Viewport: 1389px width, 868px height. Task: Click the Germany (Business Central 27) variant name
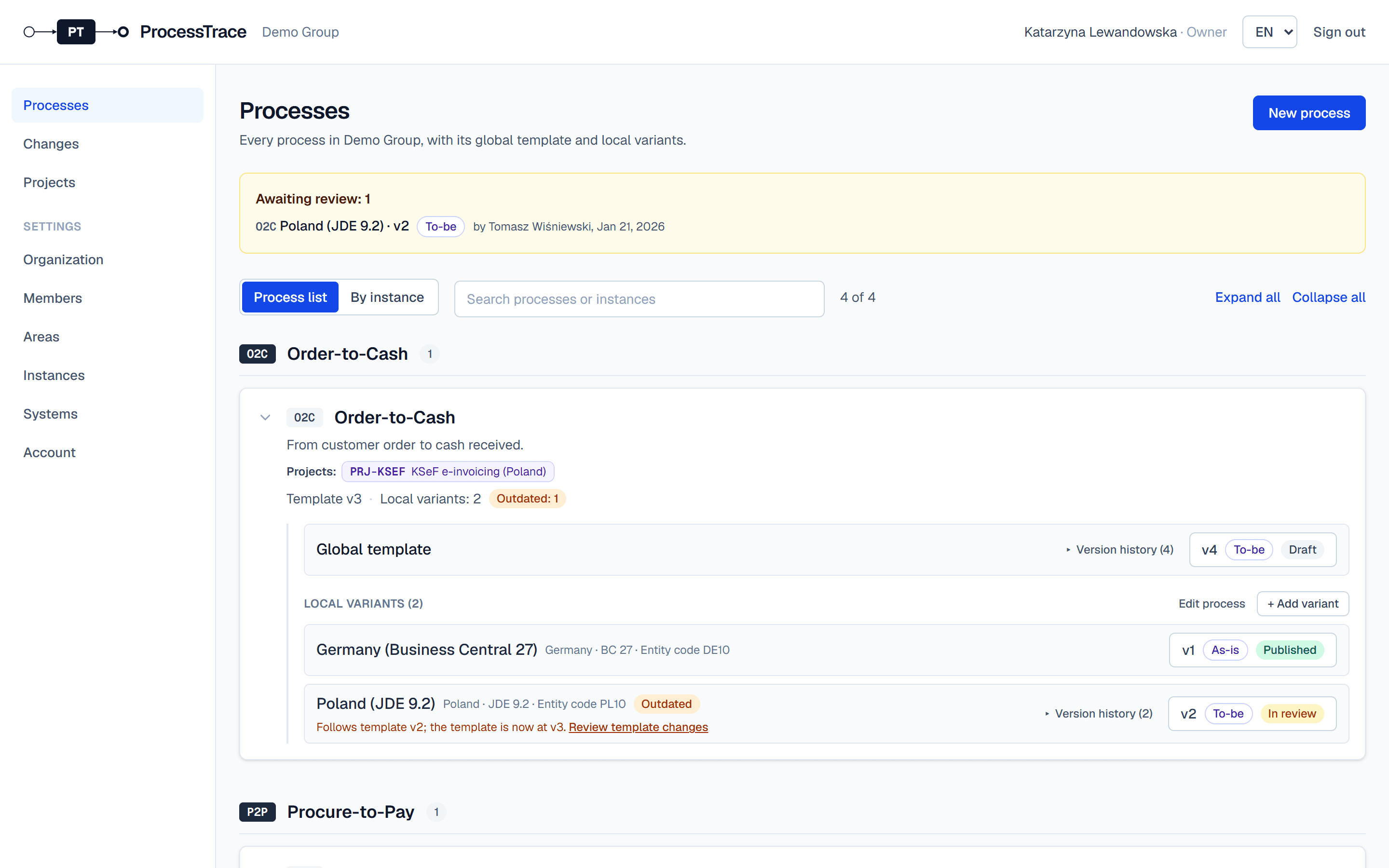[426, 649]
